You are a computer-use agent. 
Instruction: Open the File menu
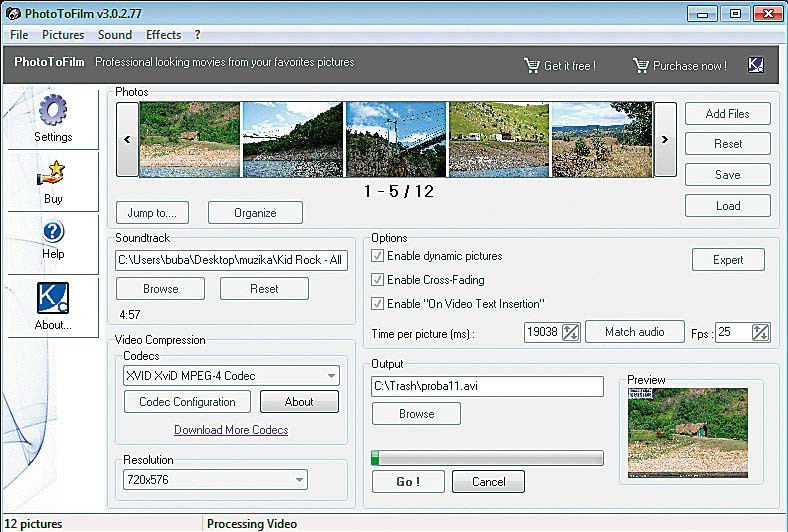(19, 35)
